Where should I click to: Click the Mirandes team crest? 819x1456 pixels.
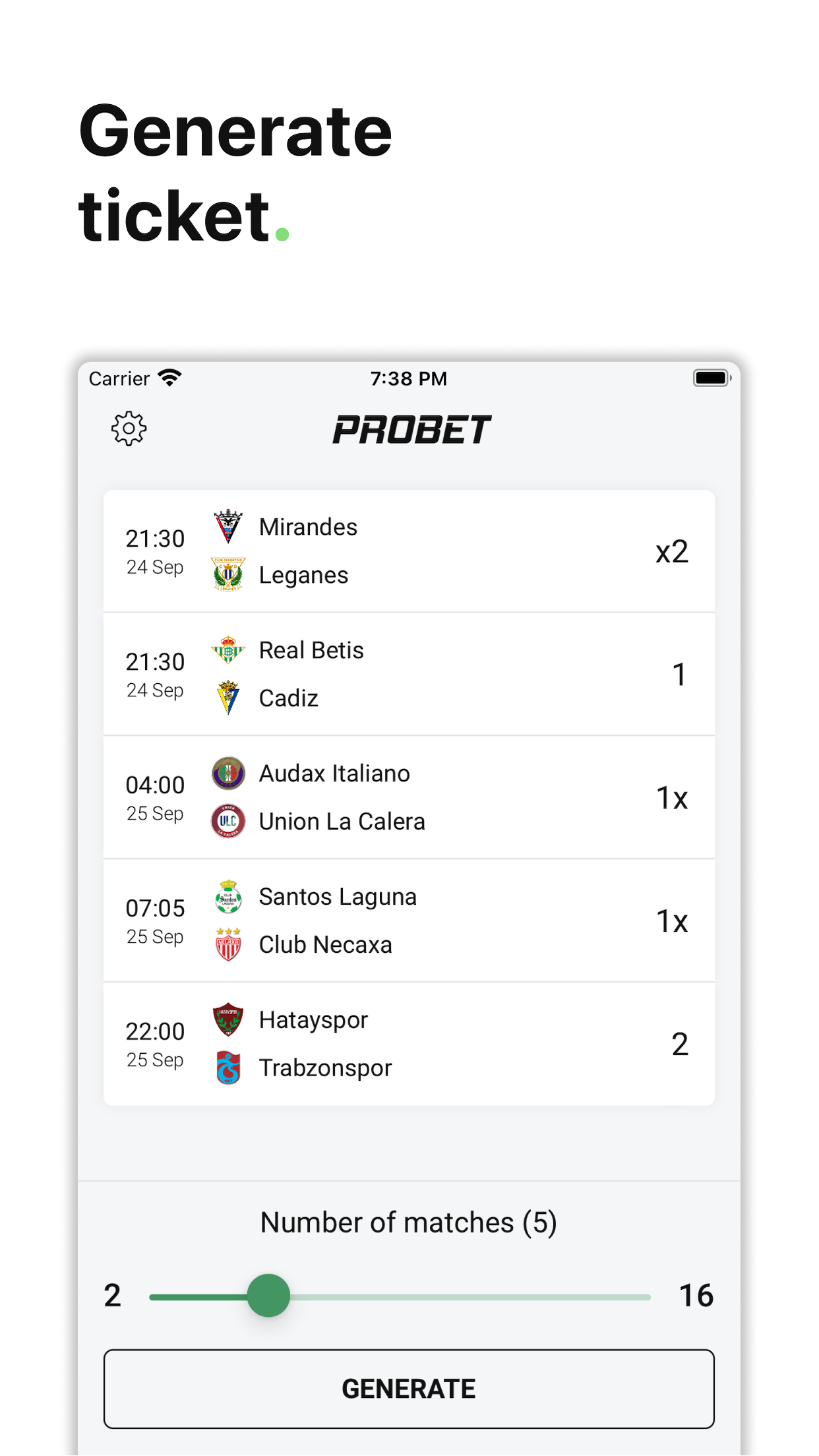pos(228,526)
